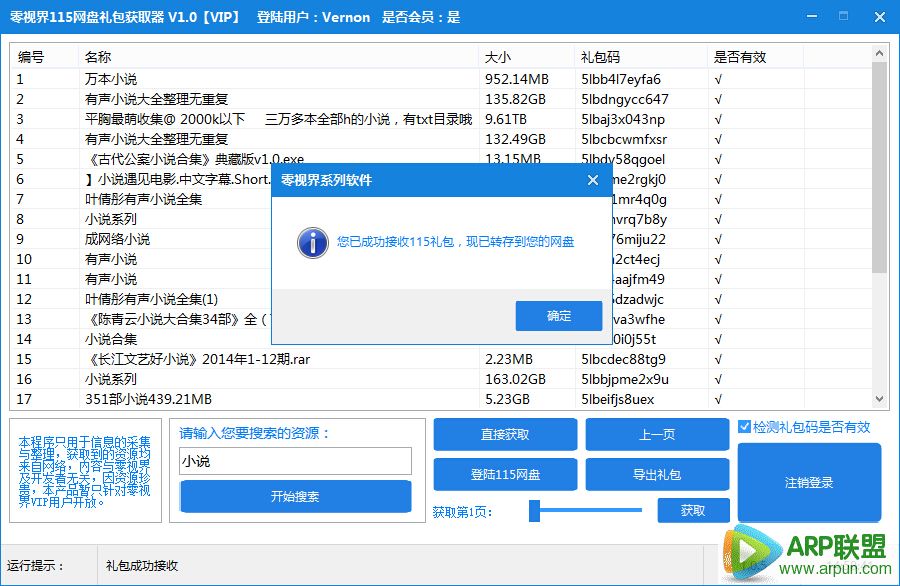
Task: Click size cell 952.14MB
Action: tap(517, 79)
